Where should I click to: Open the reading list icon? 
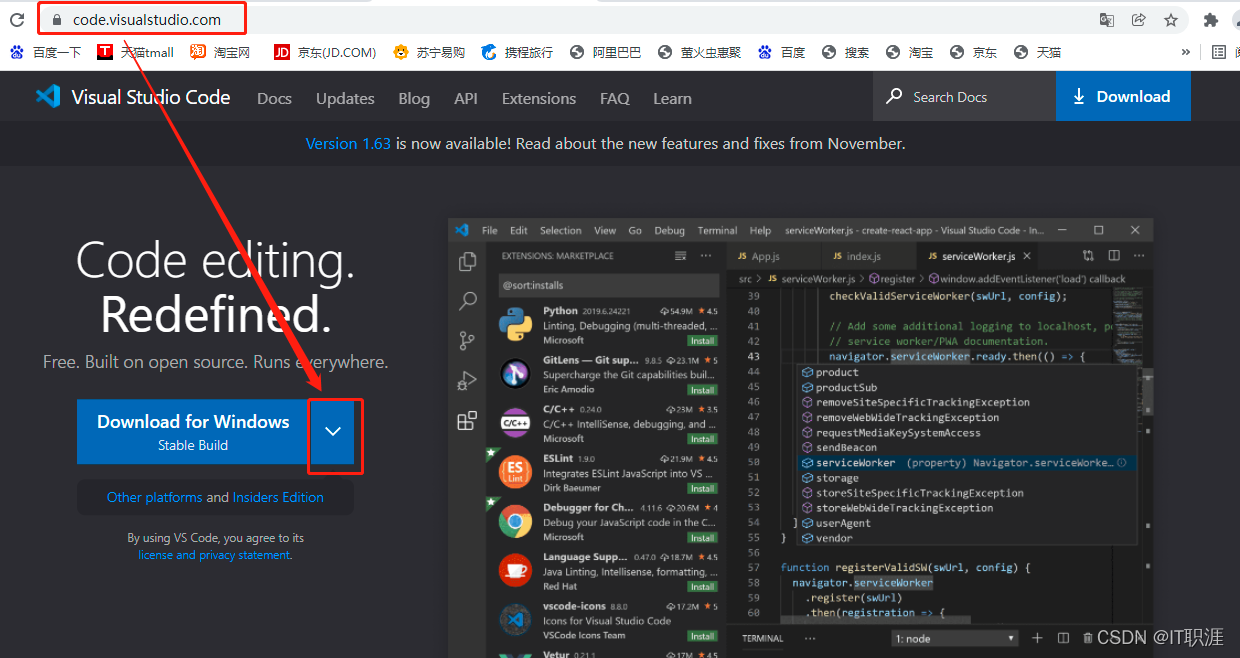(1219, 52)
